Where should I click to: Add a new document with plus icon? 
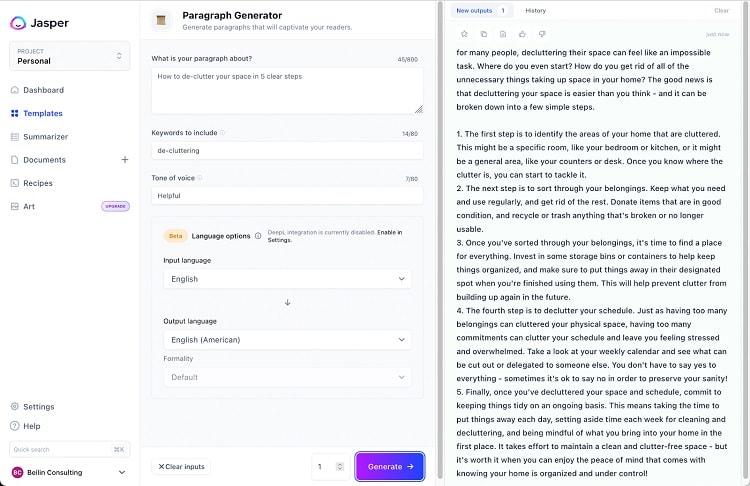[125, 160]
